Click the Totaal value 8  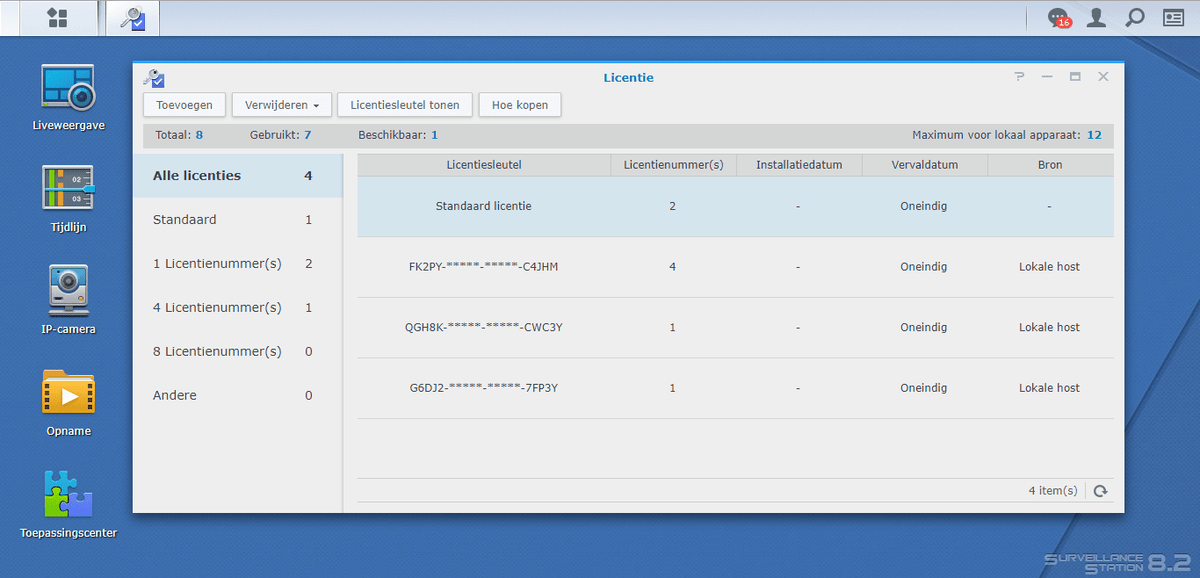tap(199, 135)
